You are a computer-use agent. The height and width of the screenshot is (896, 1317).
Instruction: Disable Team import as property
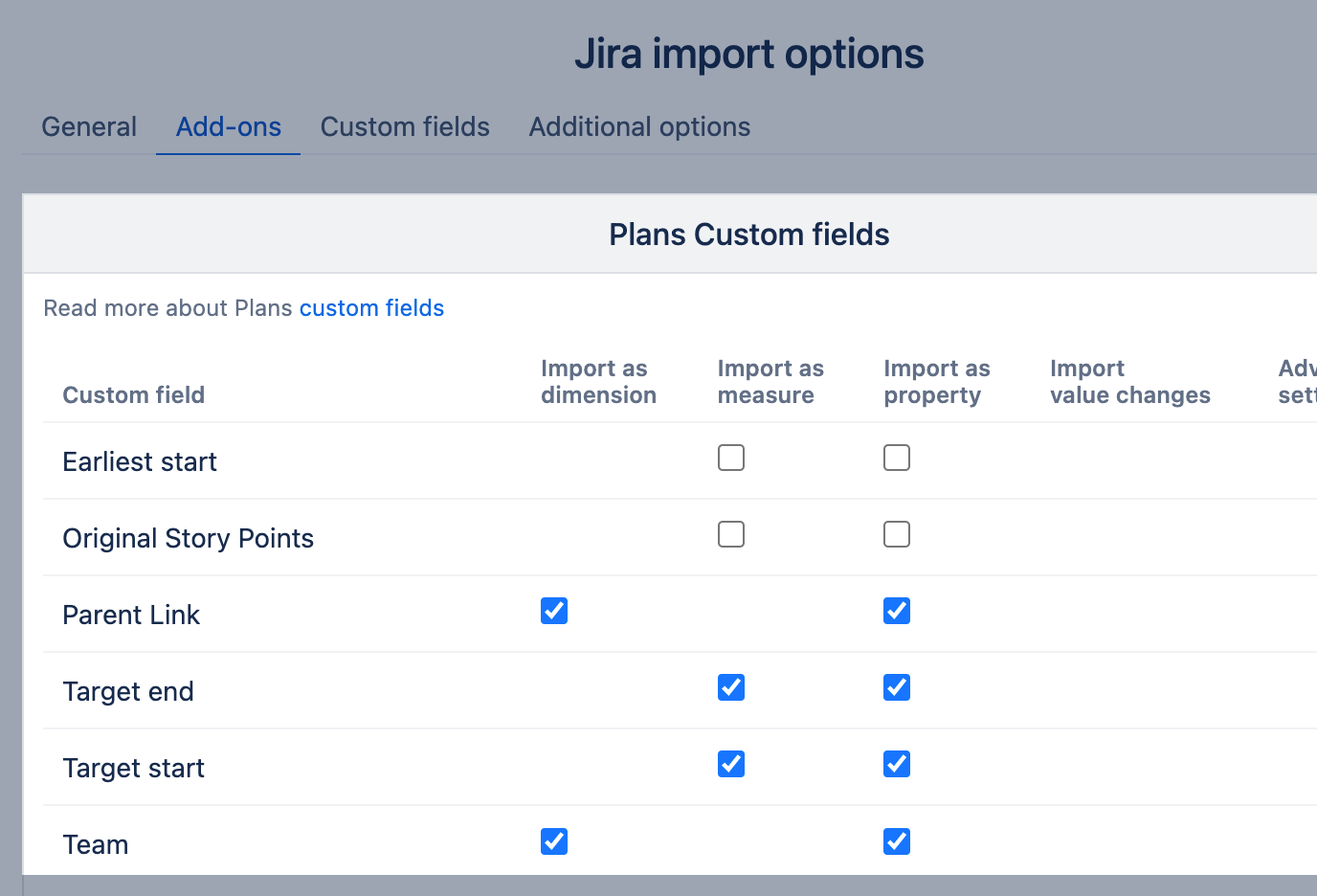click(897, 841)
